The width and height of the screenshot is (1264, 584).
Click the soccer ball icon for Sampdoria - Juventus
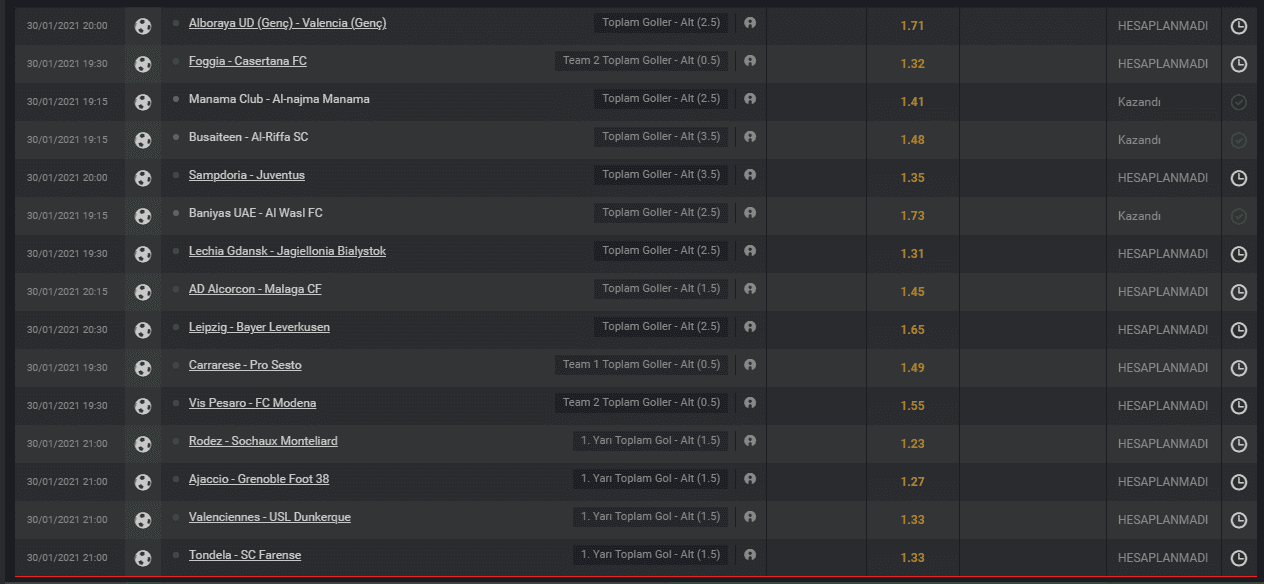tap(143, 178)
